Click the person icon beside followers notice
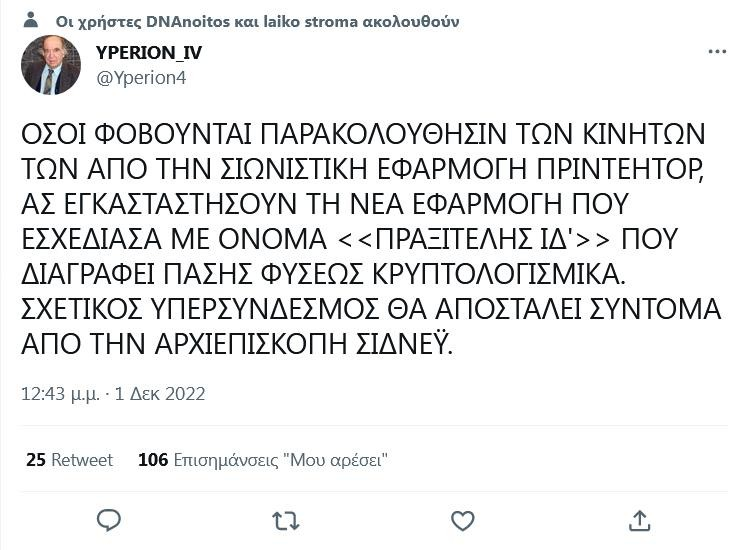This screenshot has height=550, width=748. click(32, 20)
